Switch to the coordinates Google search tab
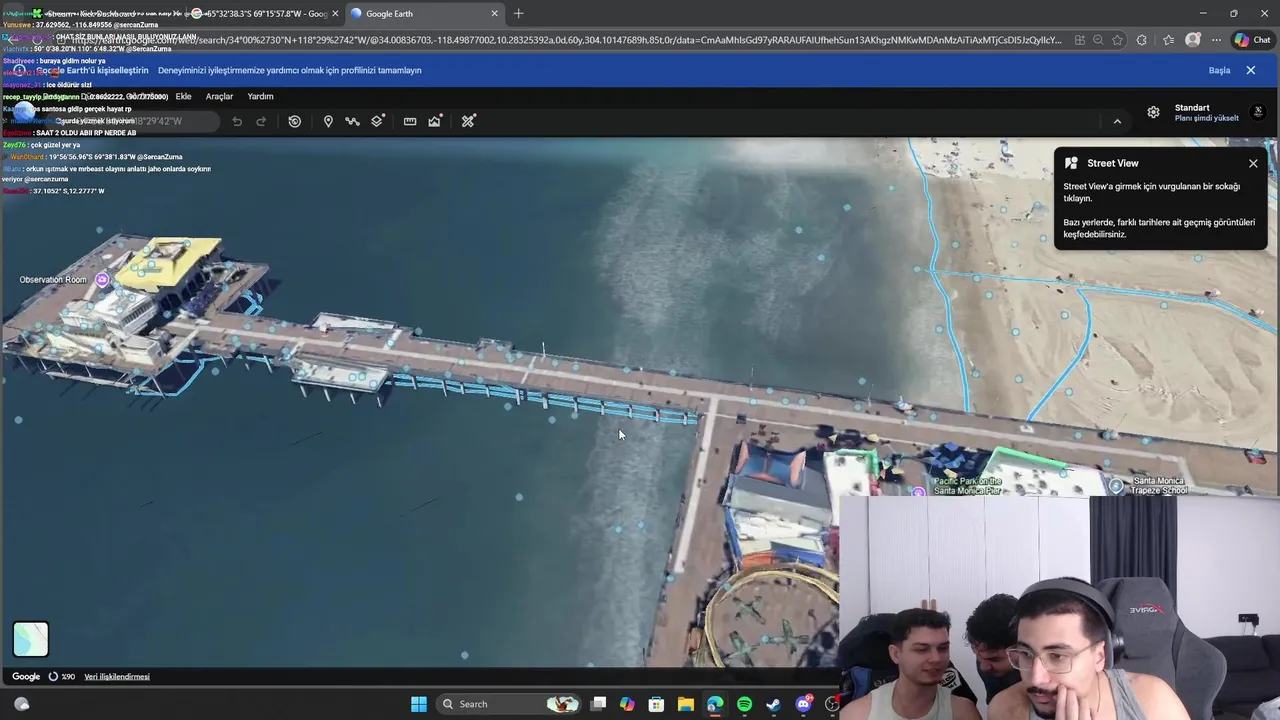Image resolution: width=1280 pixels, height=720 pixels. pos(265,13)
